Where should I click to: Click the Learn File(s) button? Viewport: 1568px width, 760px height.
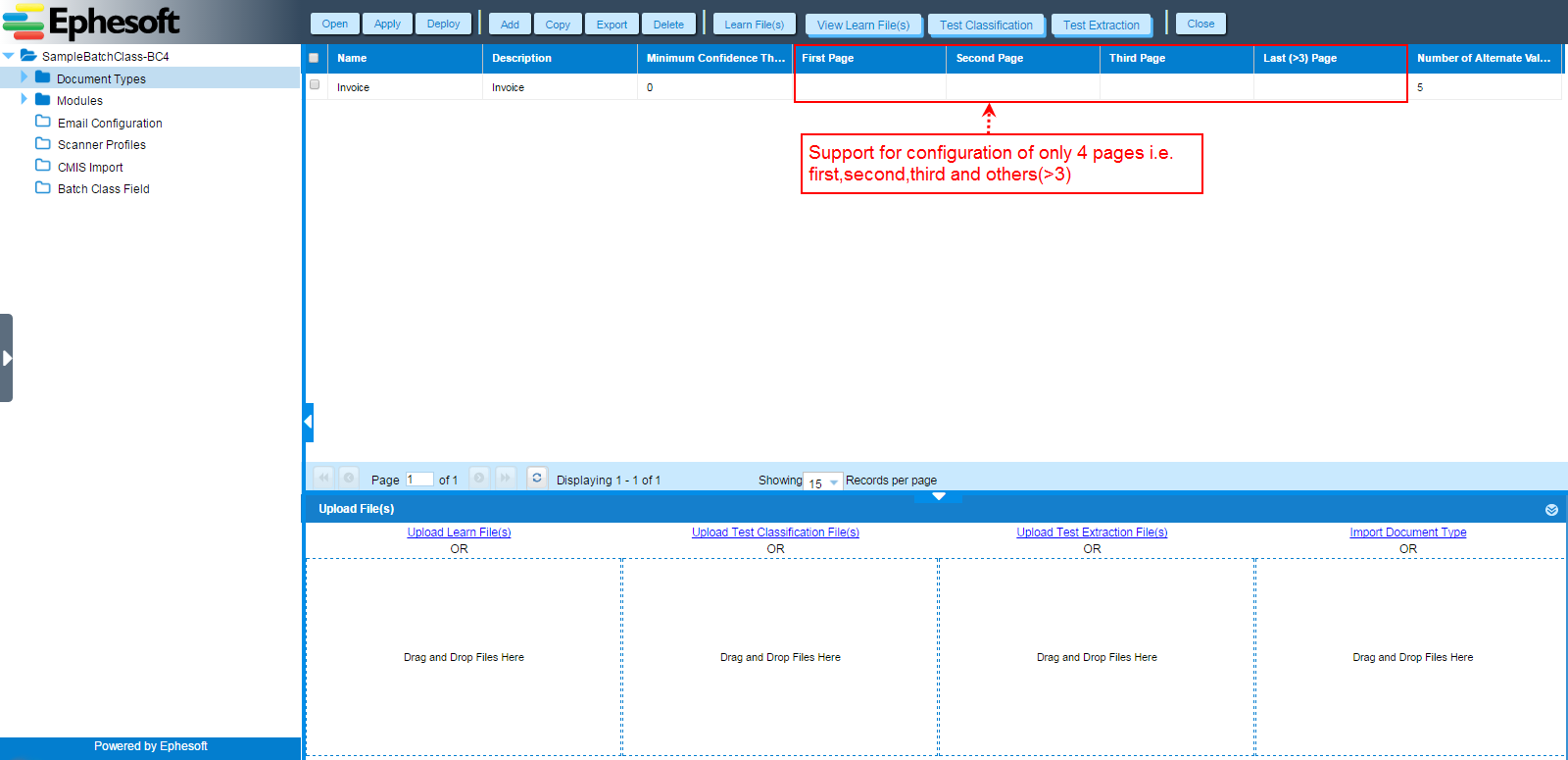pos(755,25)
